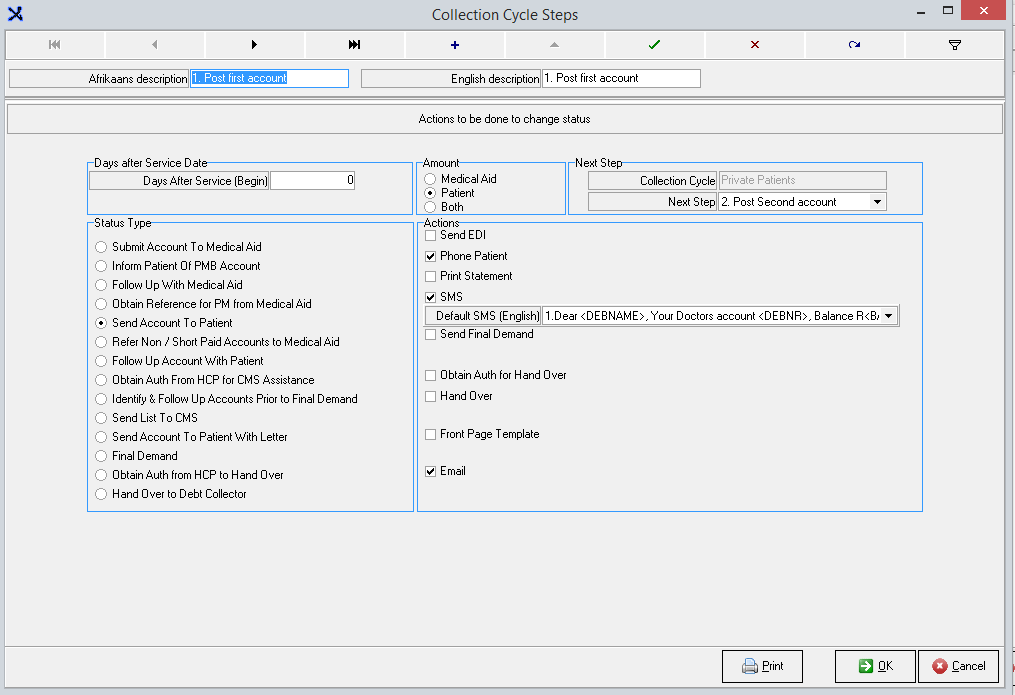Click Days After Service input field
Viewport: 1015px width, 695px height.
pyautogui.click(x=312, y=181)
